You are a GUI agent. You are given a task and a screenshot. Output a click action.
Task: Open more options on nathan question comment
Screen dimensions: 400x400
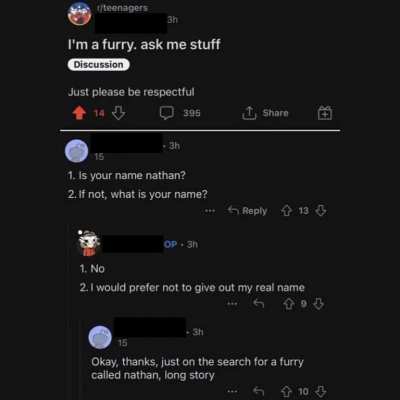(x=210, y=211)
